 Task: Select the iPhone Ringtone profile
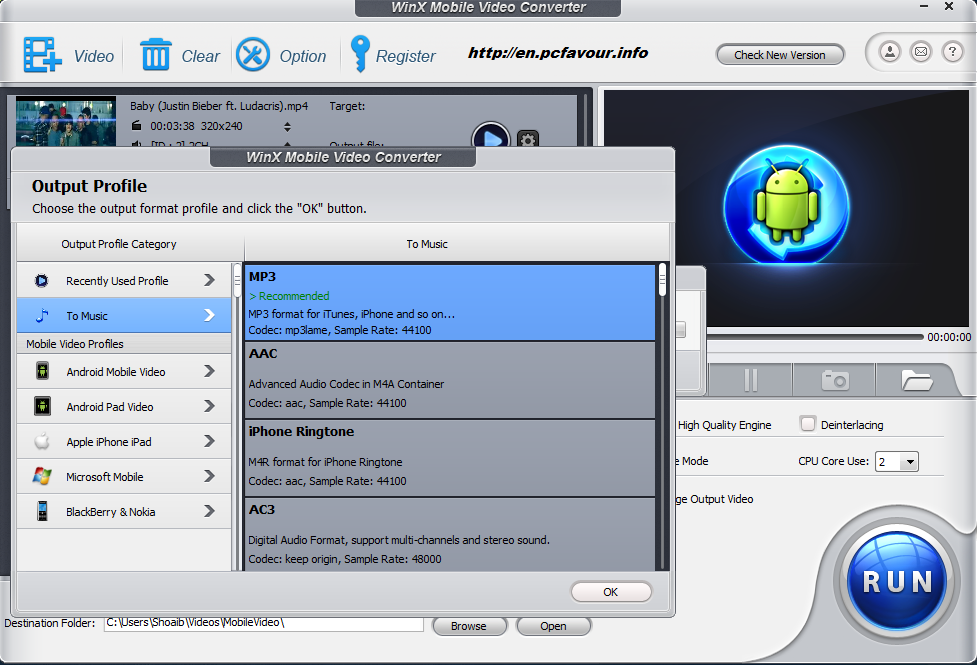(x=450, y=457)
